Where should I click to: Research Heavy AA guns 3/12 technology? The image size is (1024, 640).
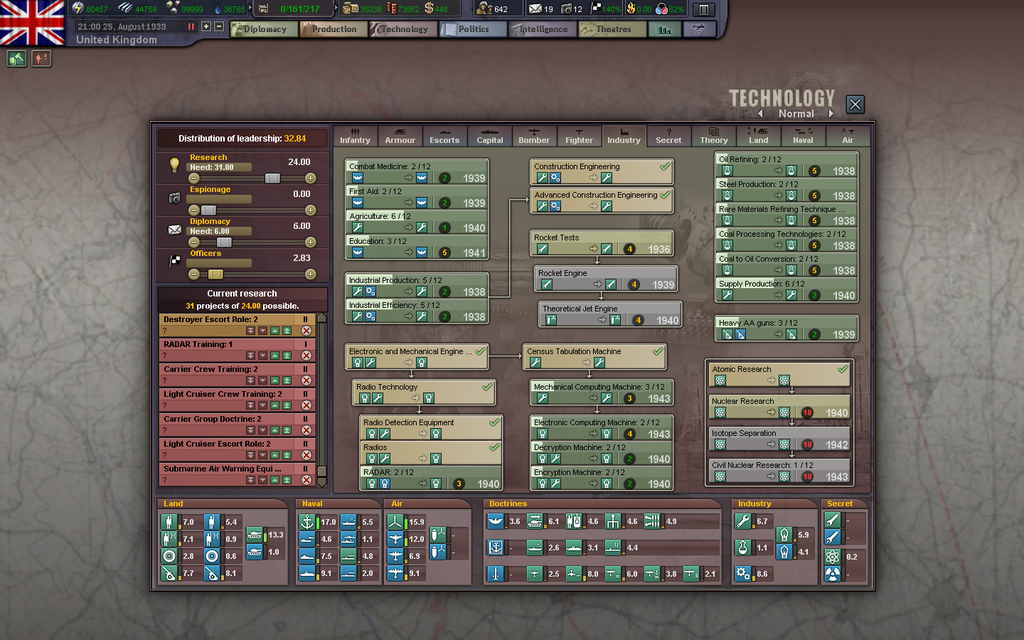coord(786,328)
